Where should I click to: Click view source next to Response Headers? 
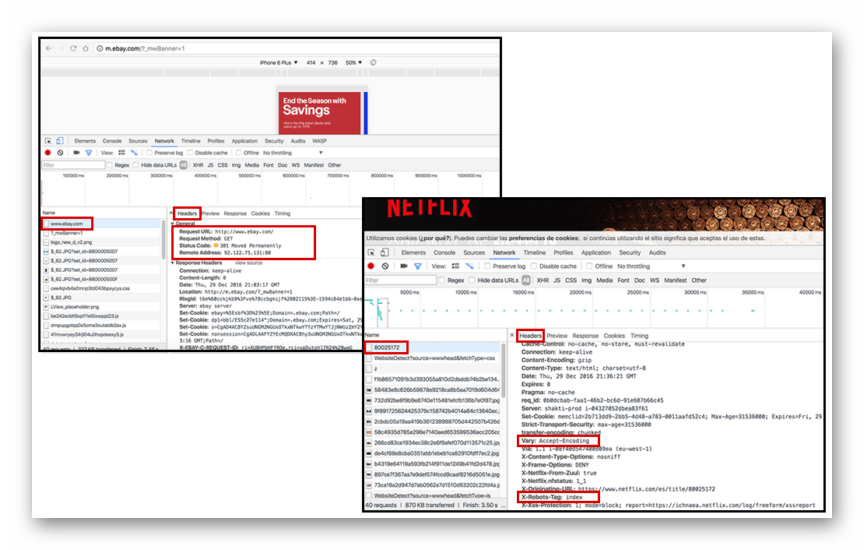coord(249,263)
